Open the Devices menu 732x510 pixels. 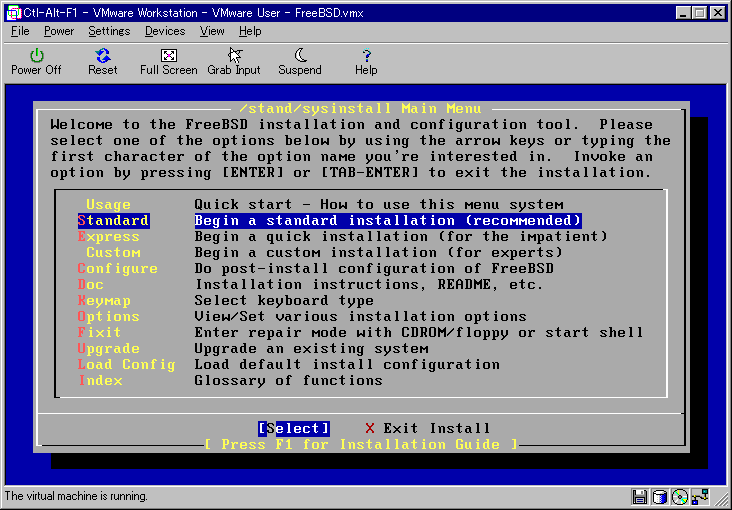pos(165,31)
